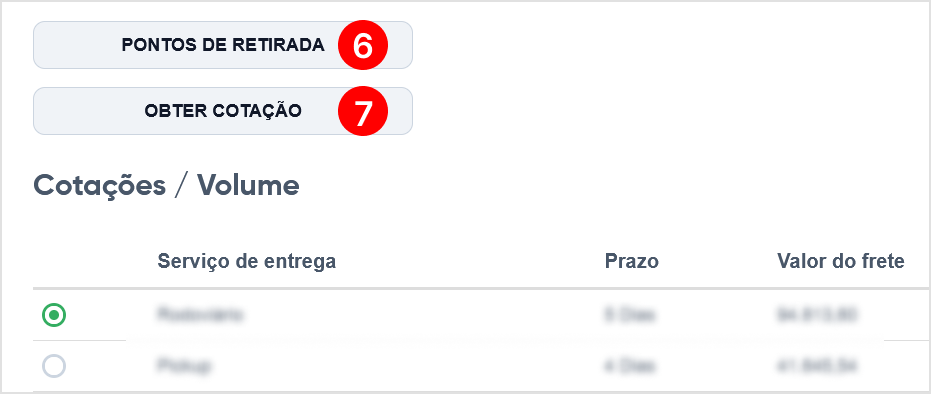The width and height of the screenshot is (932, 394).
Task: Click the Valor do frete column header
Action: point(840,261)
